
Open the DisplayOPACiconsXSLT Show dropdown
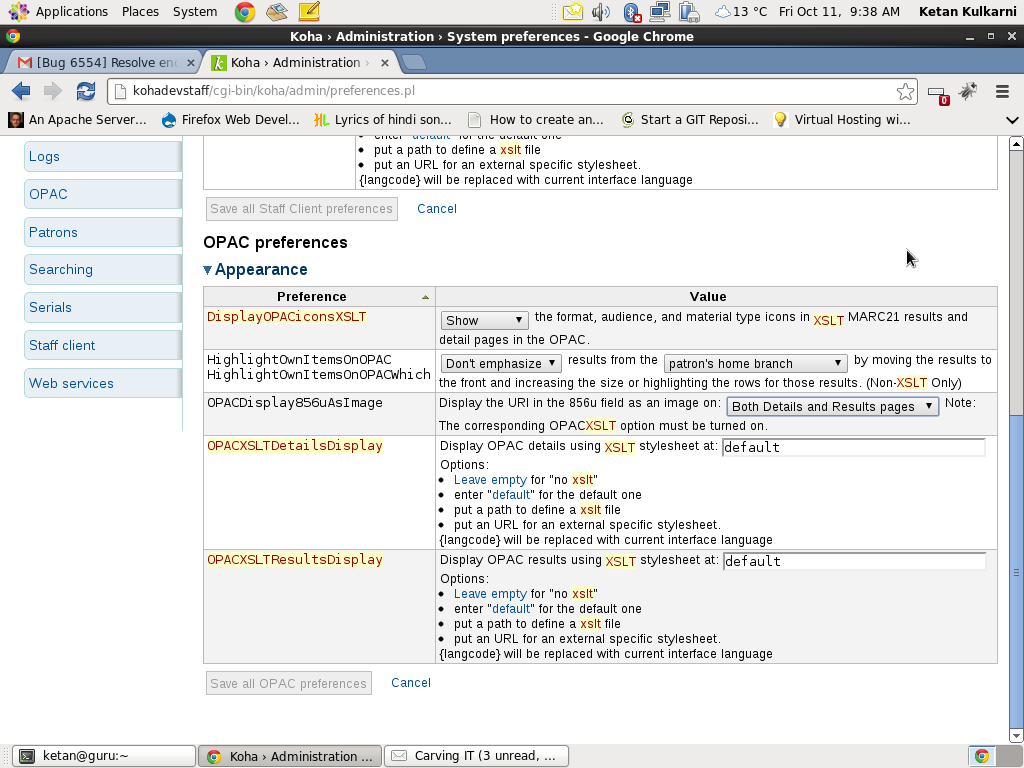(x=484, y=320)
